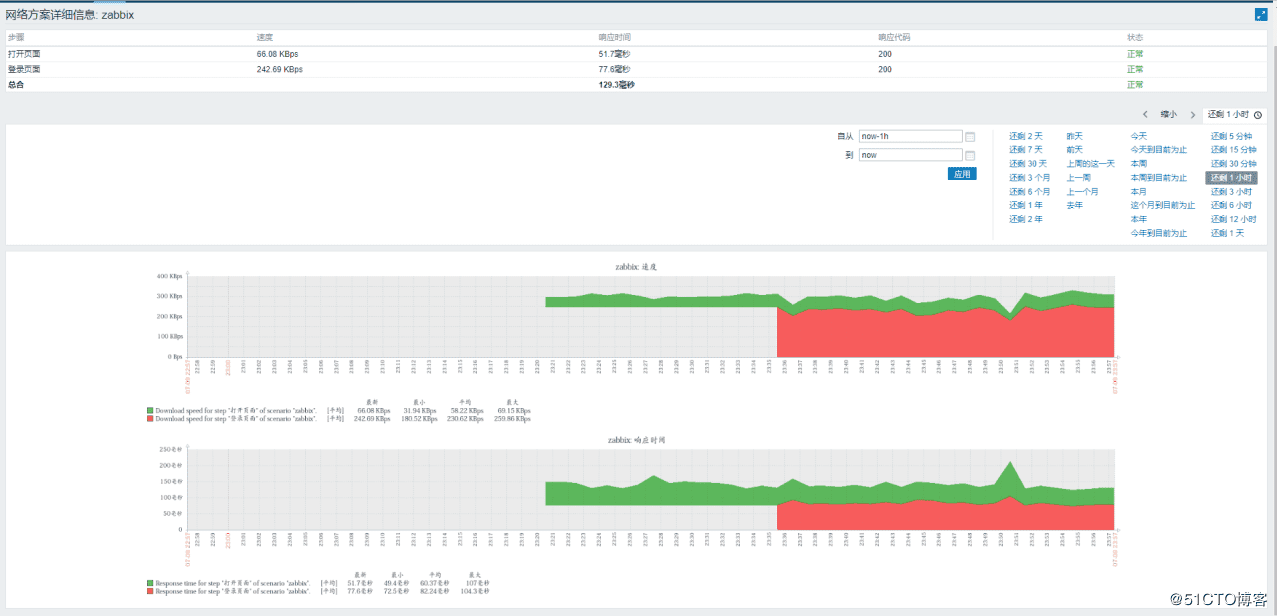Shift time range back with left arrow

tap(1145, 115)
